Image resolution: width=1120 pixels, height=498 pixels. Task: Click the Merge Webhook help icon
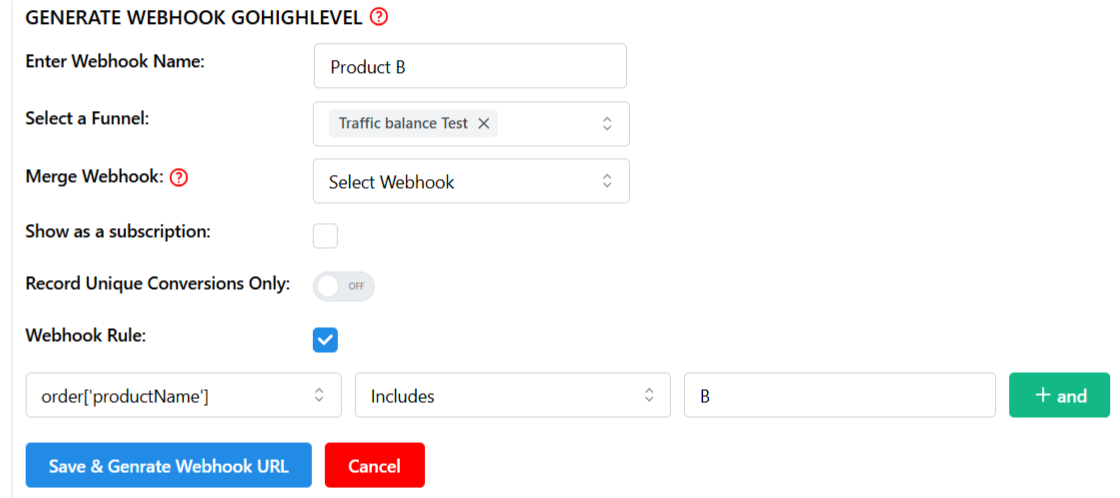pyautogui.click(x=179, y=177)
